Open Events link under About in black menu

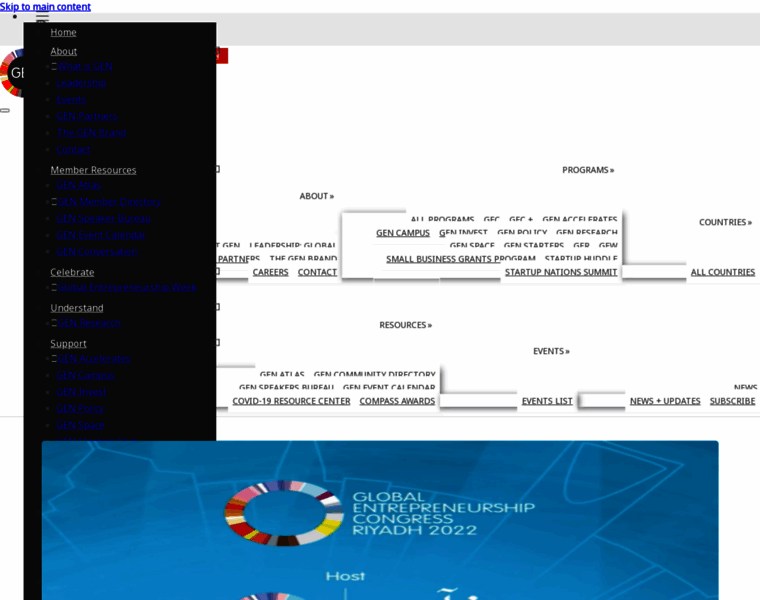(x=71, y=99)
